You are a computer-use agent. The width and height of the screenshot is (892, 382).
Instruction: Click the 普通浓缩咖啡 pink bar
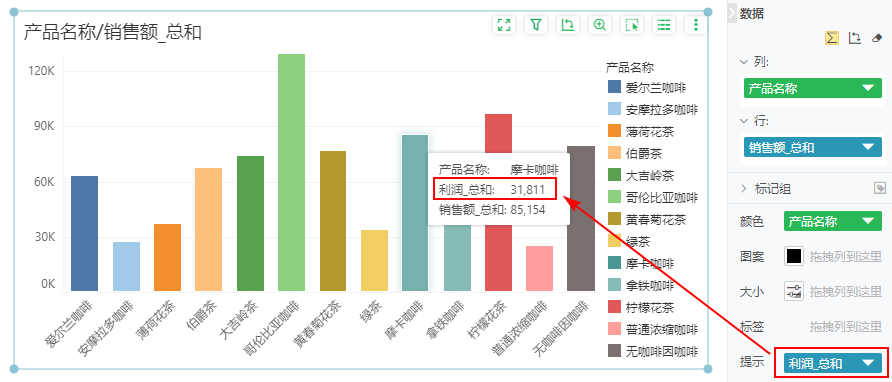[x=539, y=269]
